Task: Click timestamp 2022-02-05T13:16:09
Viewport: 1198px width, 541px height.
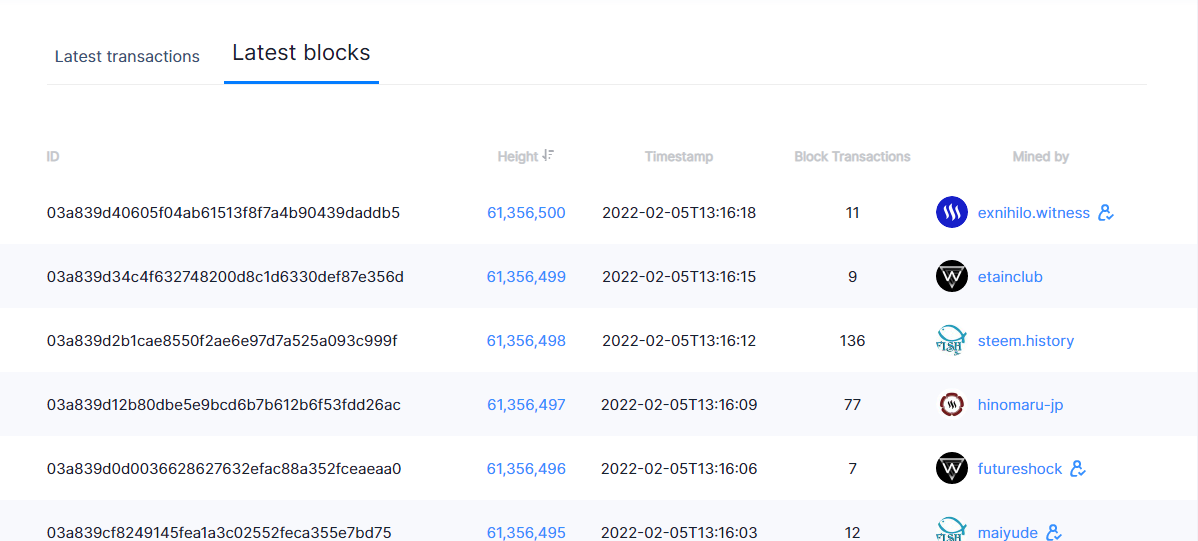Action: coord(679,404)
